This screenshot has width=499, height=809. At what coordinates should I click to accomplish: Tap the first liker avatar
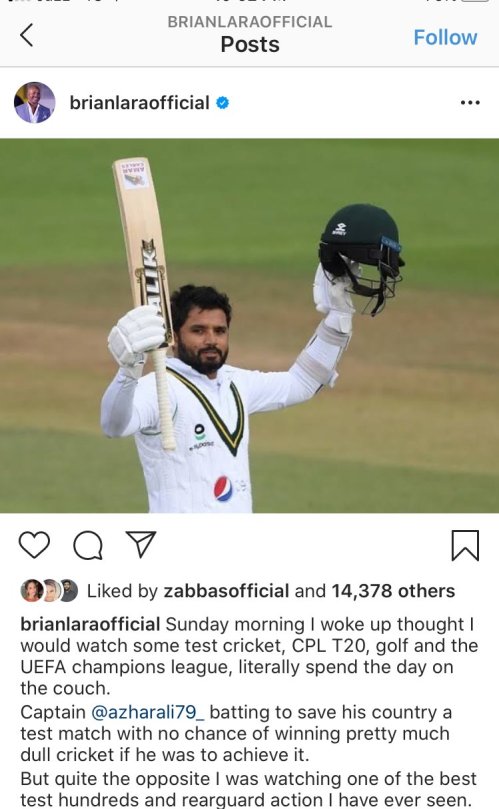point(31,591)
